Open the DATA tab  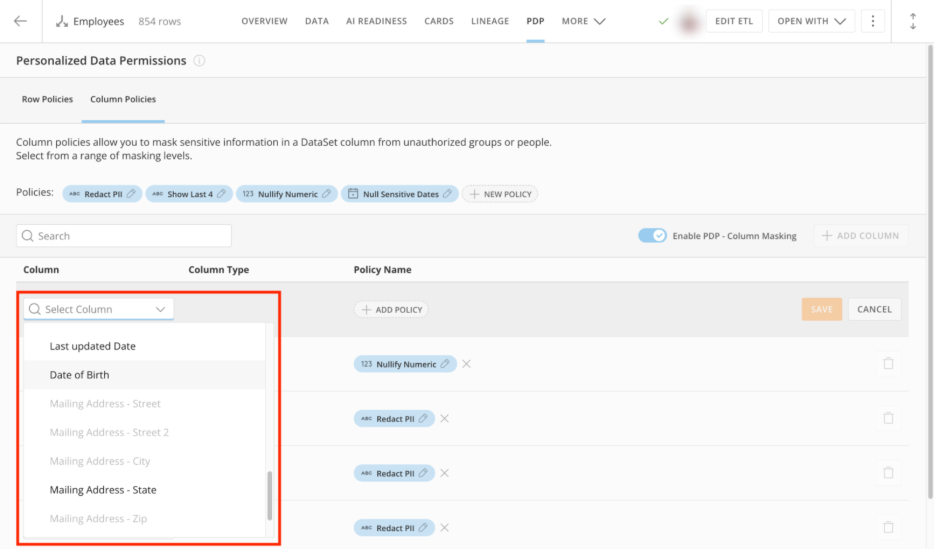[x=317, y=21]
